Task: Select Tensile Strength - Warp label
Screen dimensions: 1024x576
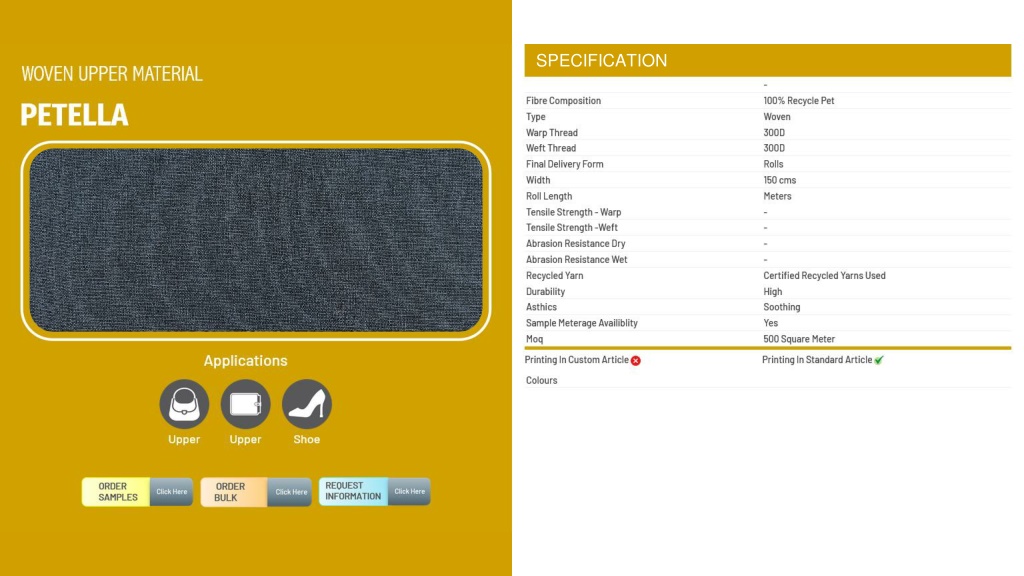Action: (x=573, y=212)
